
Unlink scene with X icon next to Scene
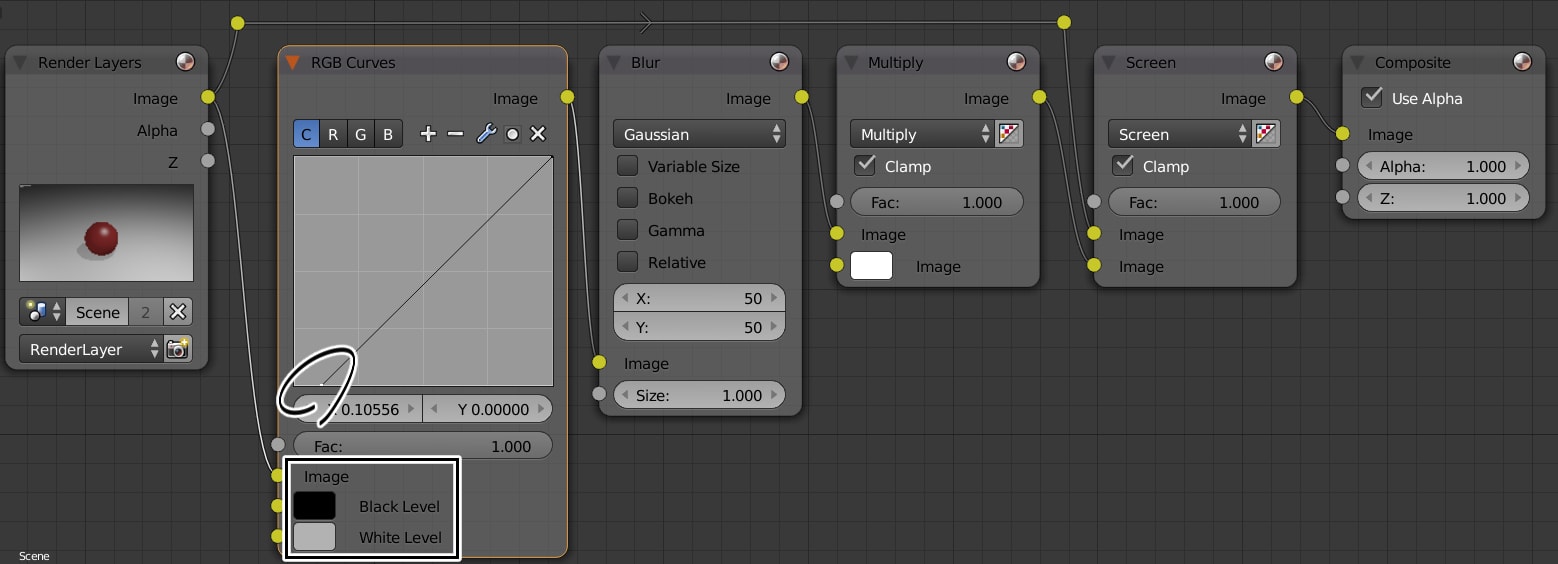pyautogui.click(x=178, y=312)
